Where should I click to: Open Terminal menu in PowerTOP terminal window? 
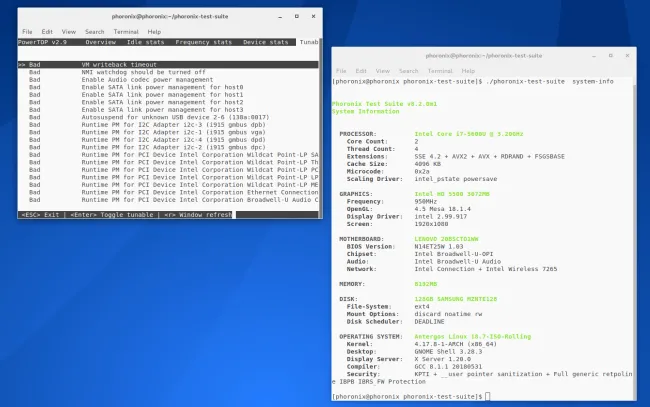tap(126, 31)
